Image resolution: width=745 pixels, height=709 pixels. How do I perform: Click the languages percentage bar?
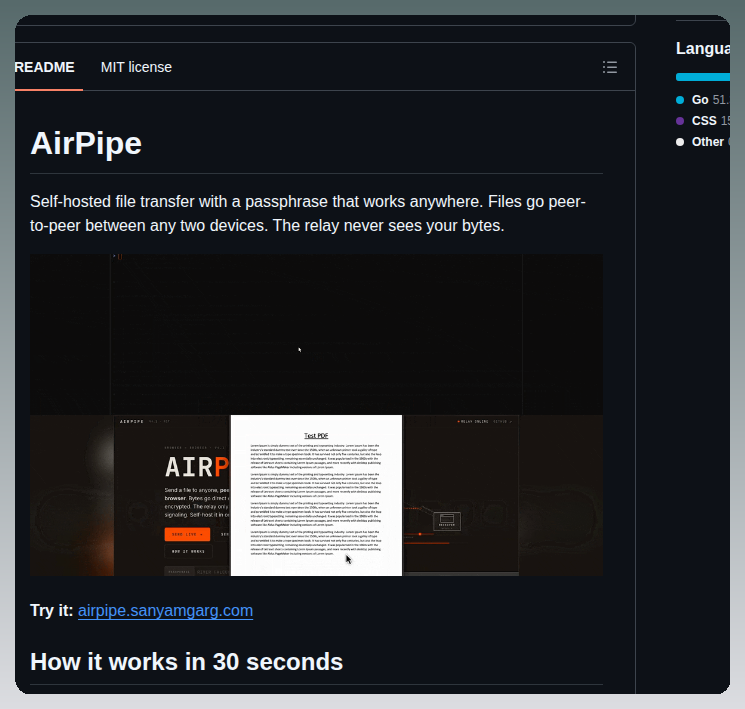click(703, 77)
